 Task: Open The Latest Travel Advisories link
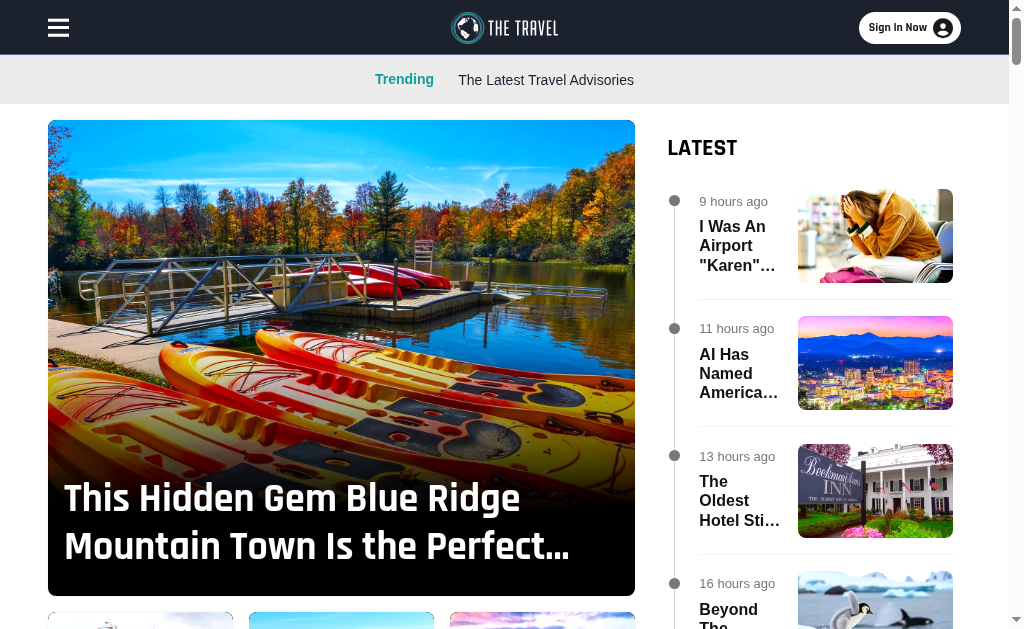pyautogui.click(x=546, y=80)
